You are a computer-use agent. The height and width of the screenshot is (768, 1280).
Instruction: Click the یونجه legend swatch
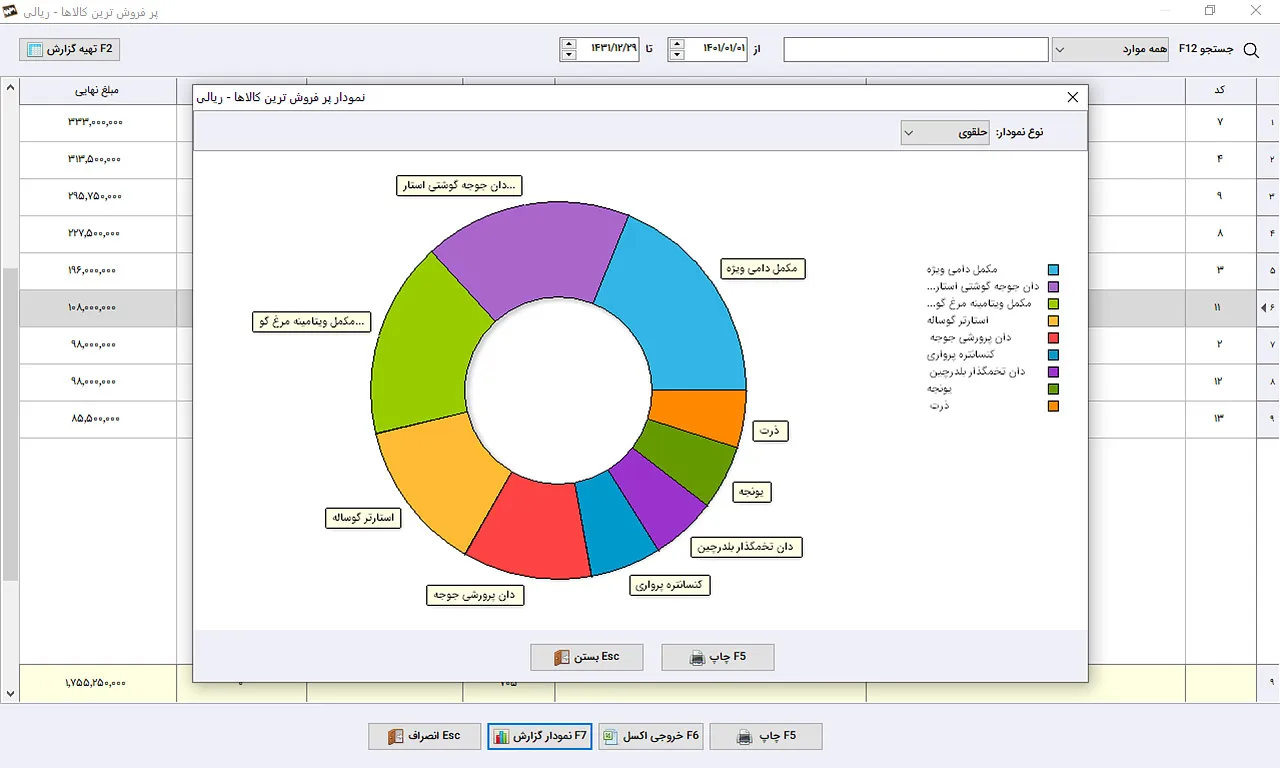point(1053,389)
